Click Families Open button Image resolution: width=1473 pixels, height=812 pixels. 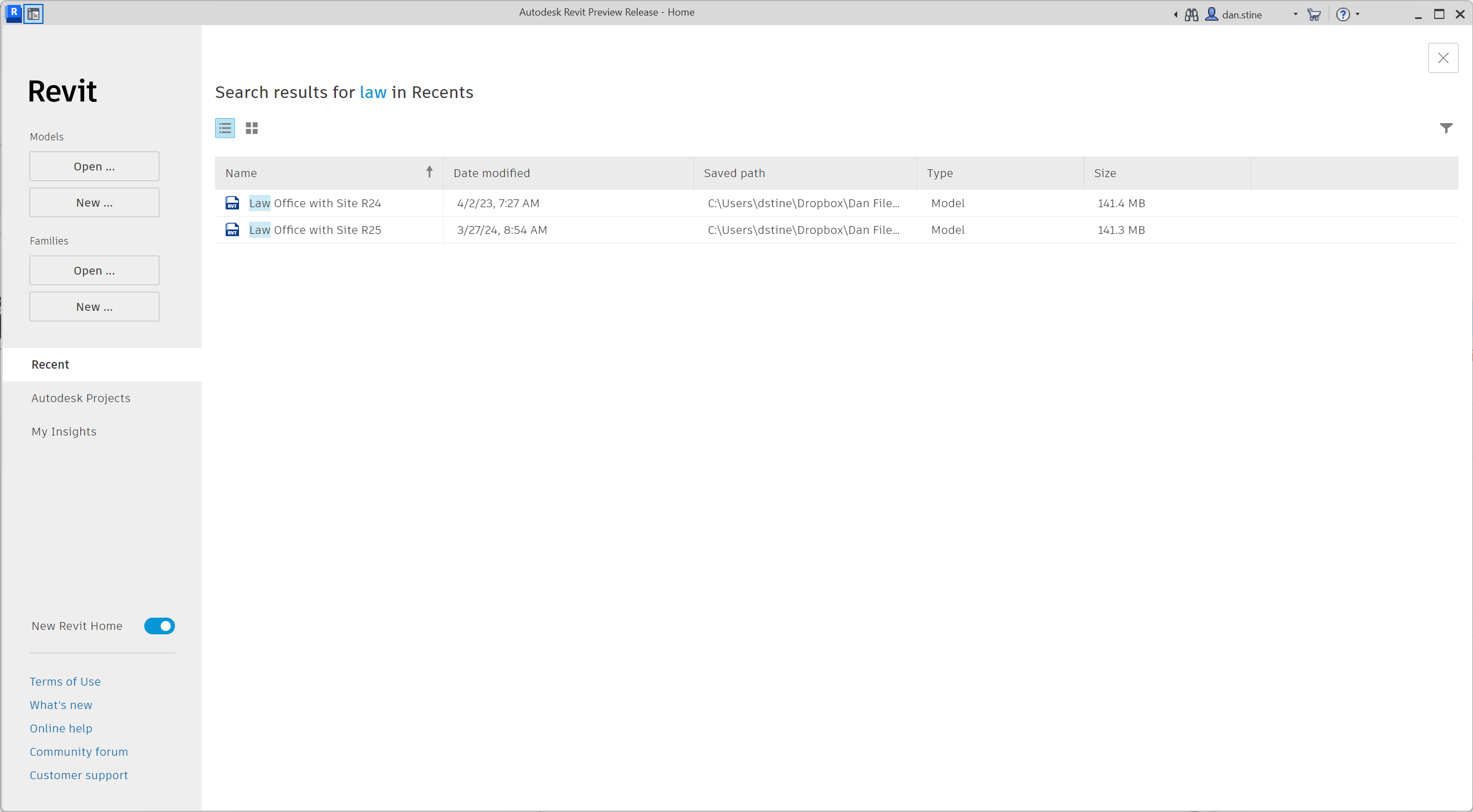tap(94, 270)
